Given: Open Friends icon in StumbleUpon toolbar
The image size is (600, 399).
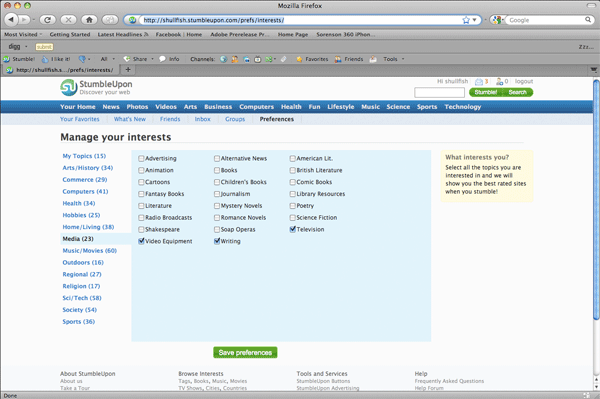Looking at the screenshot, I should [x=338, y=59].
